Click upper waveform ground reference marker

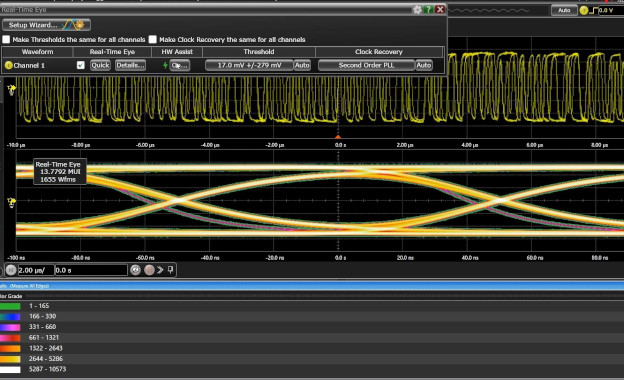pos(12,90)
